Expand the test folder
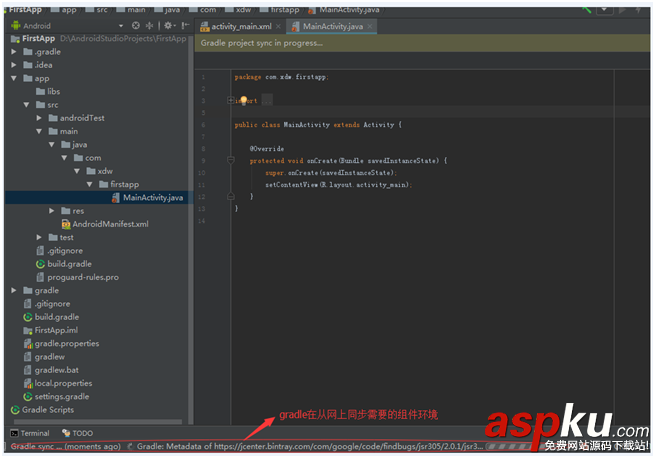 click(39, 237)
